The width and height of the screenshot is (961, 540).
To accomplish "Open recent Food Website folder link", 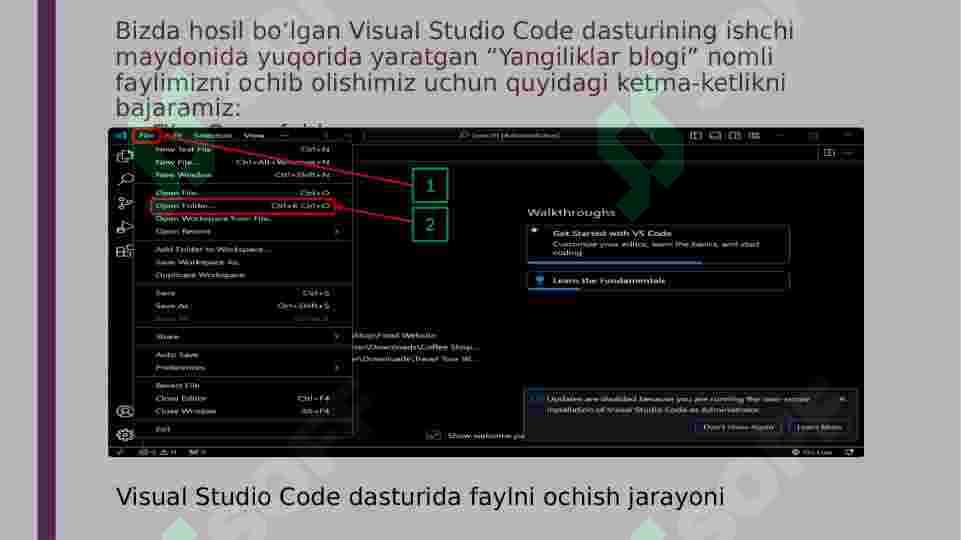I will click(x=395, y=335).
